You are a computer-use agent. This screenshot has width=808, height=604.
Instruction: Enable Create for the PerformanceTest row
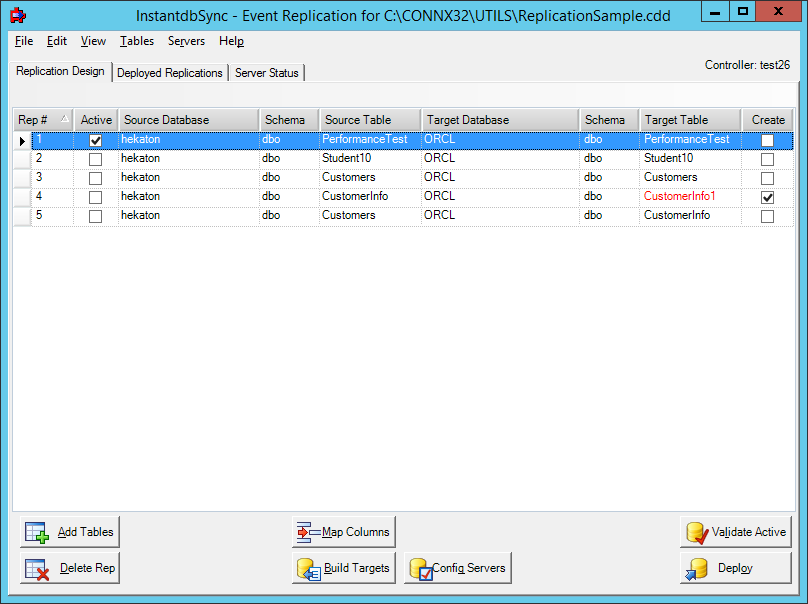767,140
